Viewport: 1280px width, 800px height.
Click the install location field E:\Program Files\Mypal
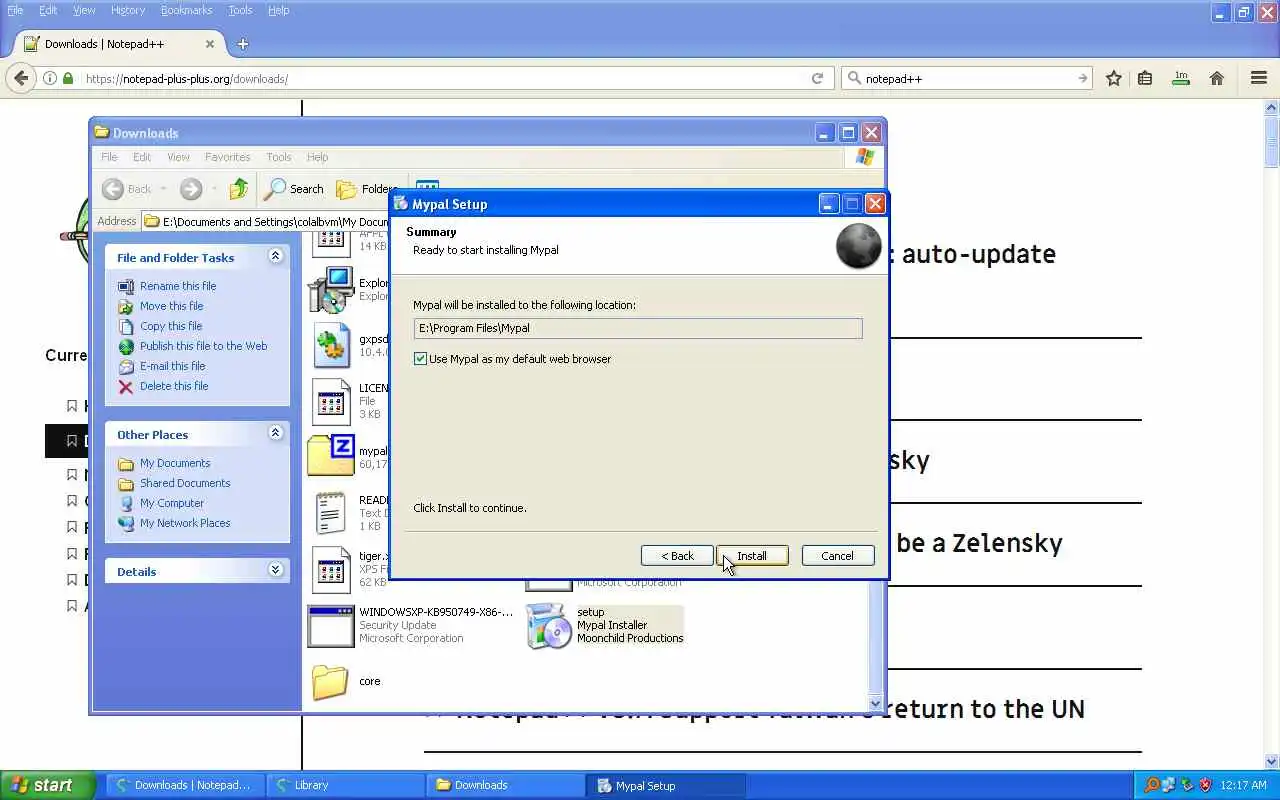tap(637, 328)
